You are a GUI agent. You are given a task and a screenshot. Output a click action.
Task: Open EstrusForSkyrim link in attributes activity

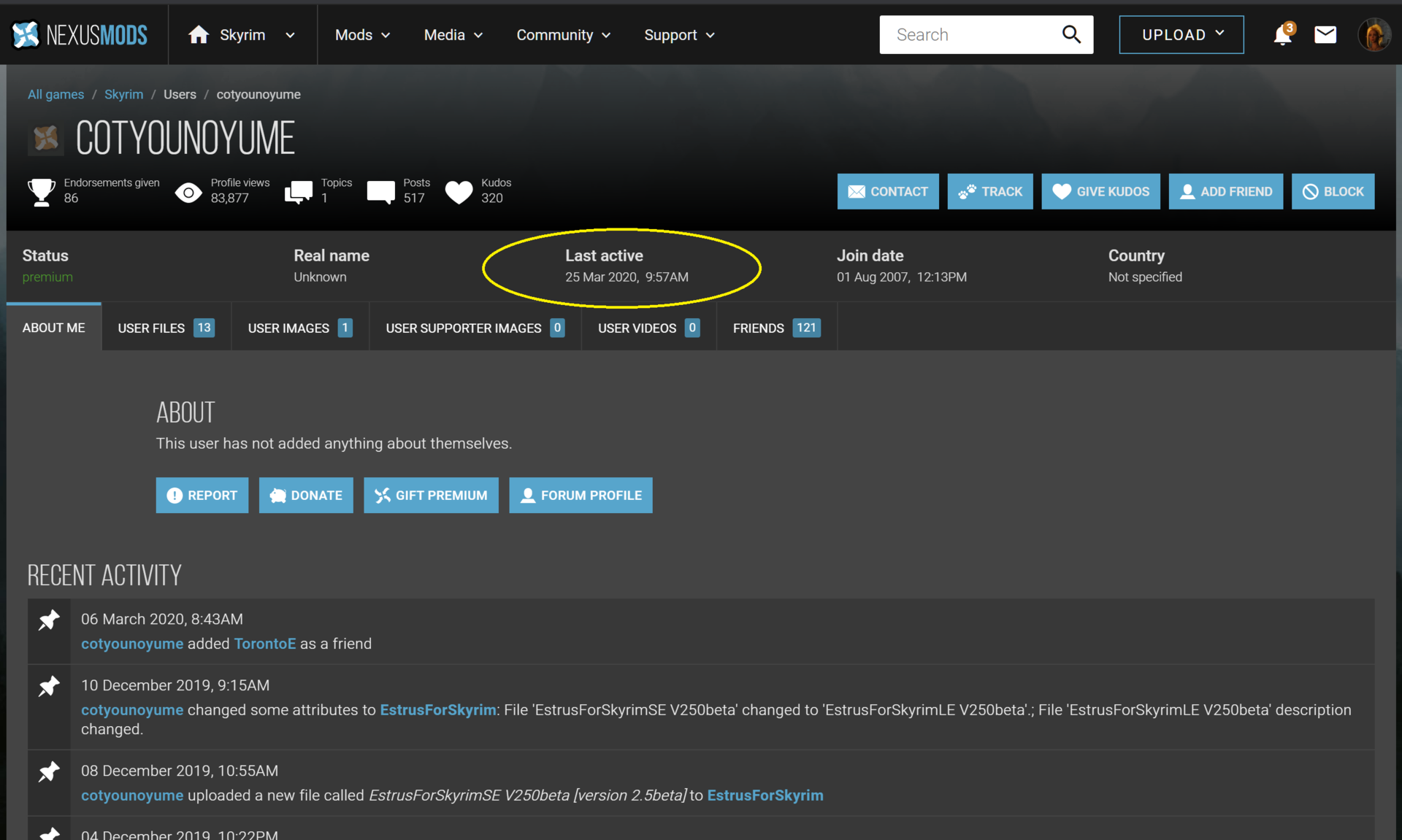coord(438,710)
